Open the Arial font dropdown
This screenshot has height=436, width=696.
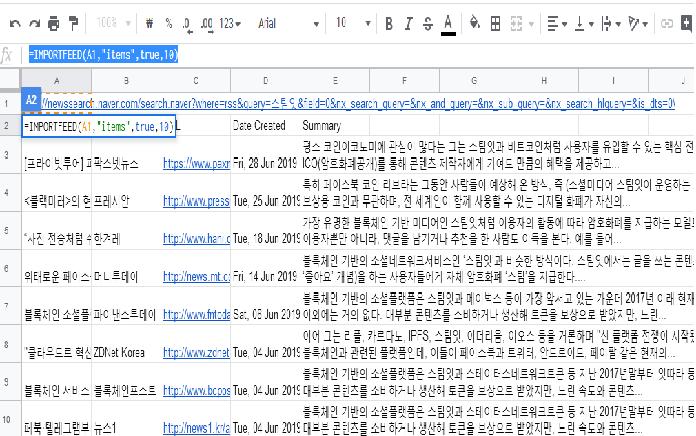288,23
